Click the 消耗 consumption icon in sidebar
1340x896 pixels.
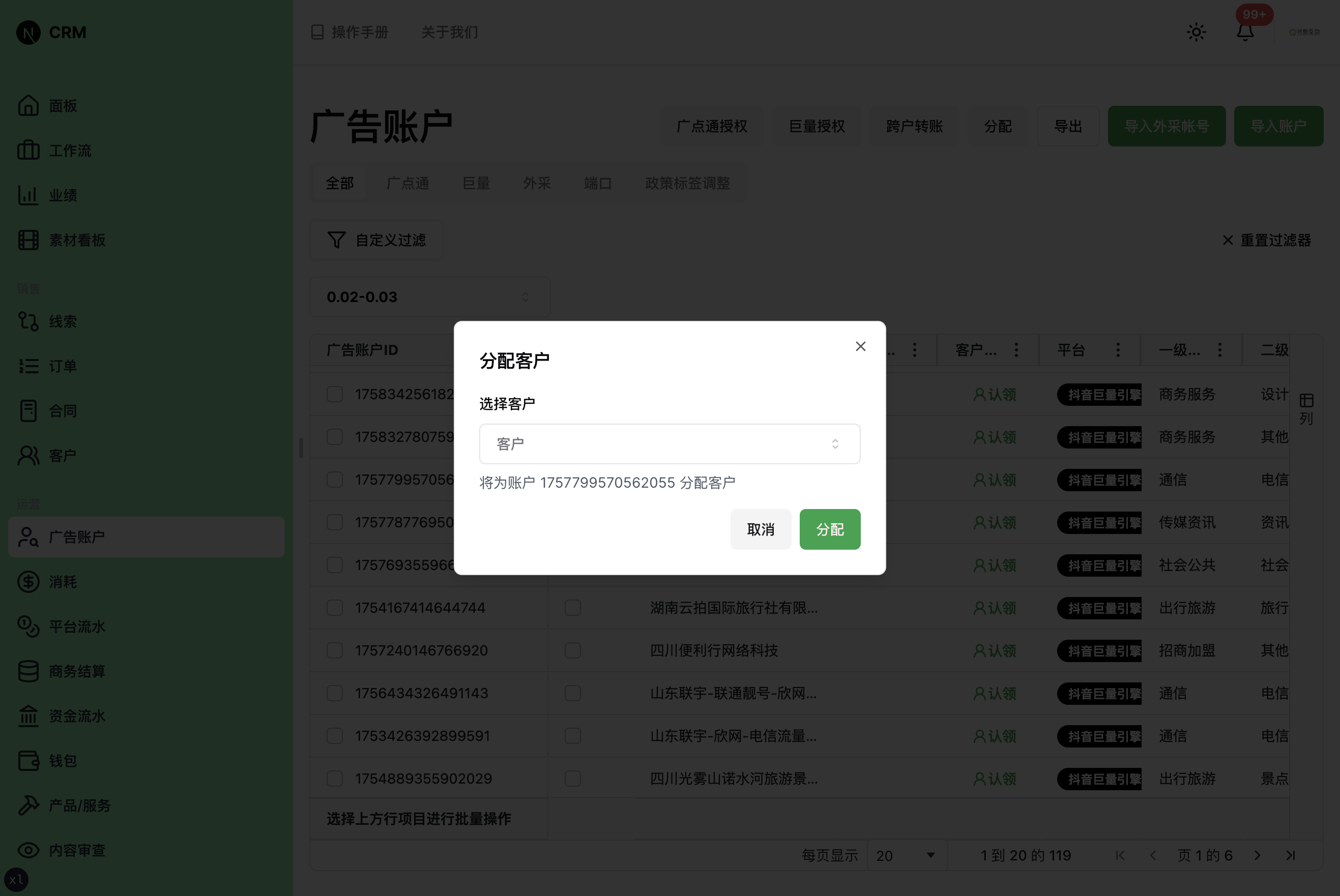tap(28, 581)
